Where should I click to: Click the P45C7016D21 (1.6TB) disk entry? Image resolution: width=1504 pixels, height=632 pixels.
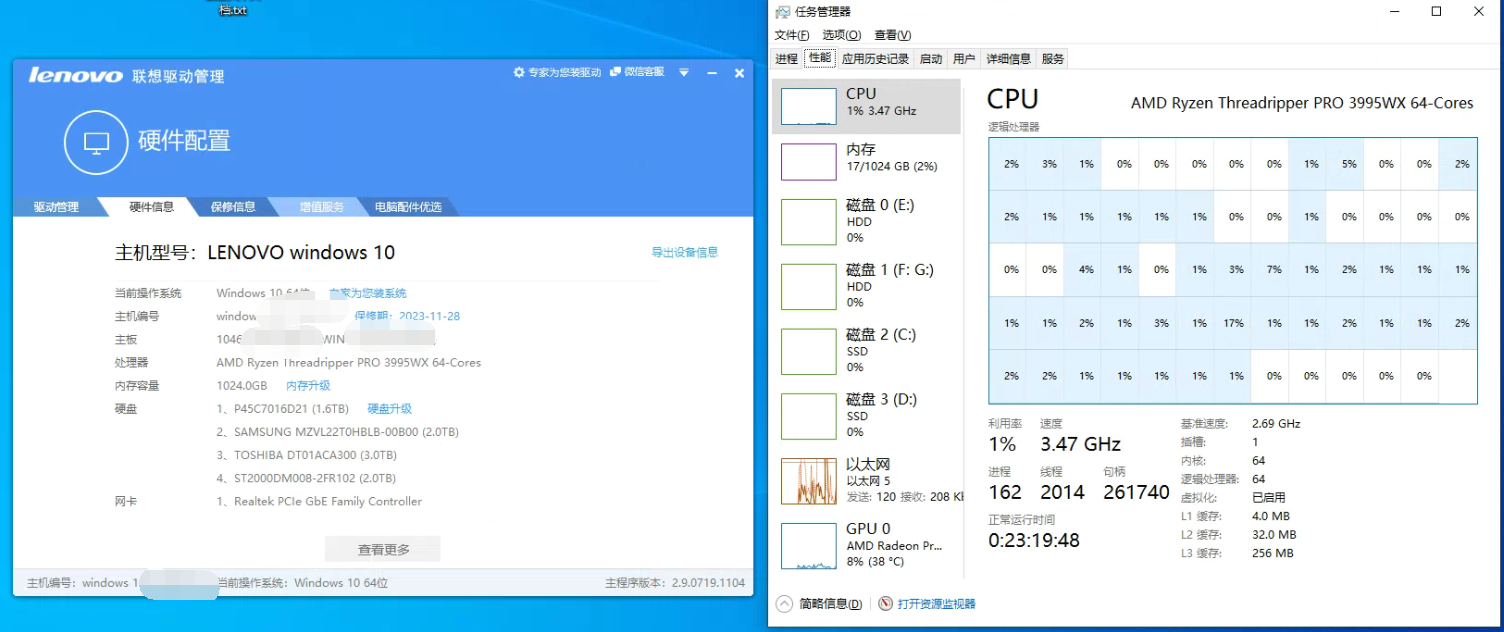click(x=283, y=409)
